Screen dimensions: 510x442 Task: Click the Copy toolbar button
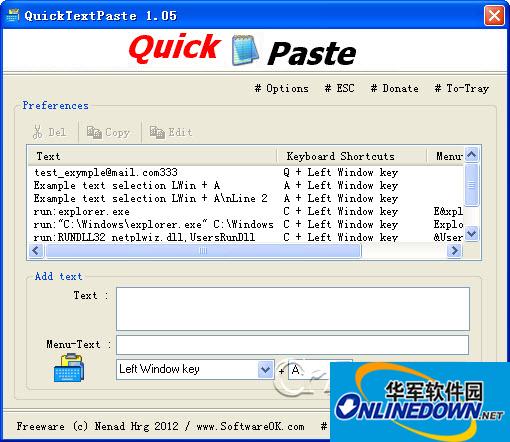point(108,132)
